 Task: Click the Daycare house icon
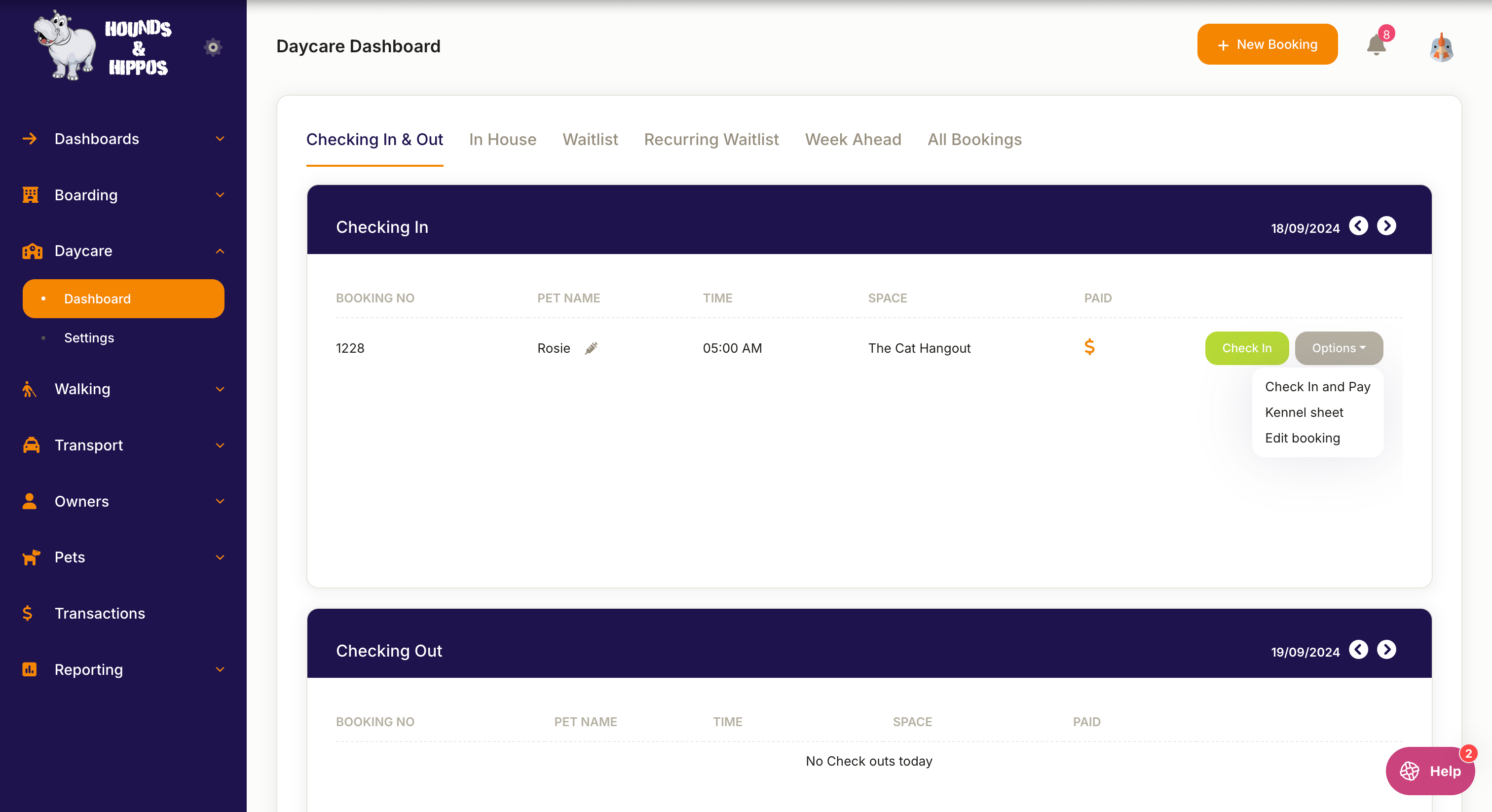tap(32, 252)
